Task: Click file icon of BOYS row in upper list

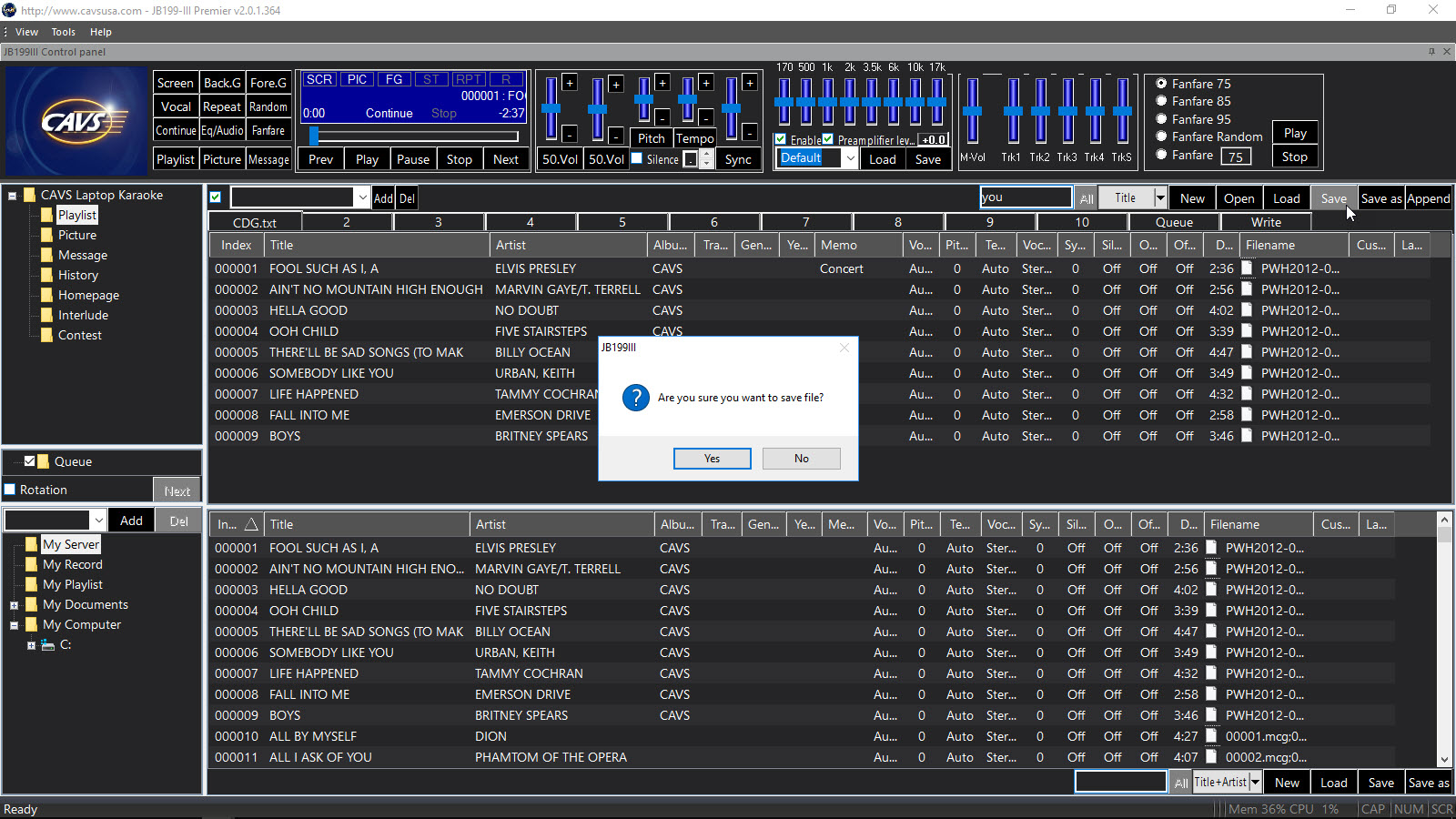Action: pos(1247,436)
